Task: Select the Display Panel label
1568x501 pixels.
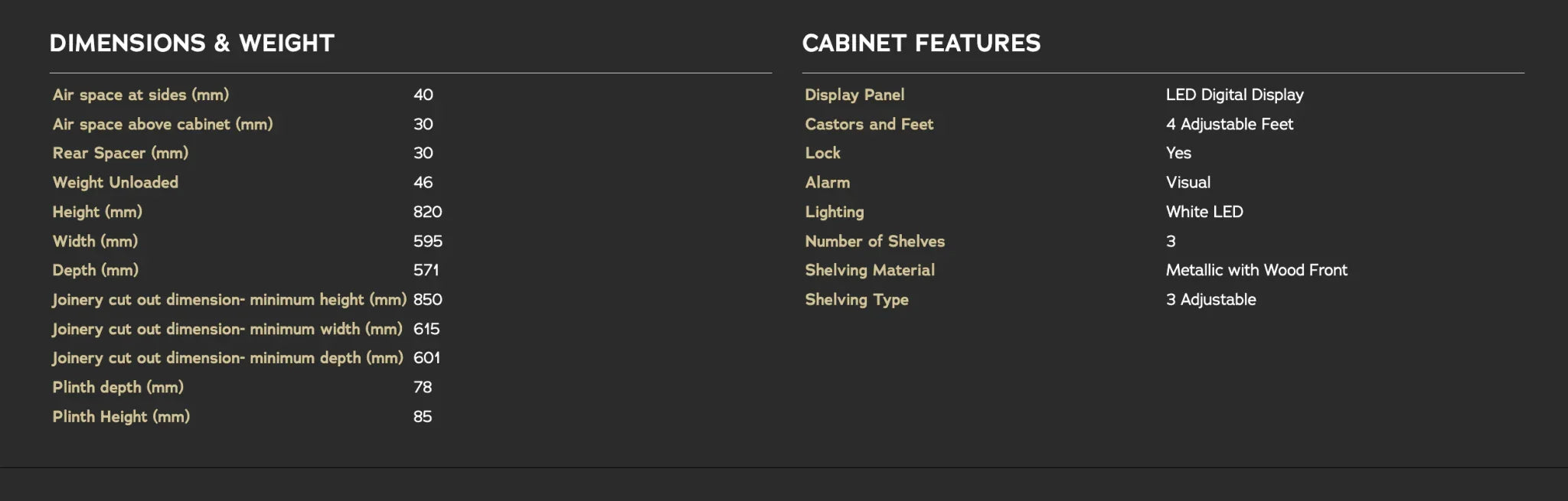Action: click(x=854, y=95)
